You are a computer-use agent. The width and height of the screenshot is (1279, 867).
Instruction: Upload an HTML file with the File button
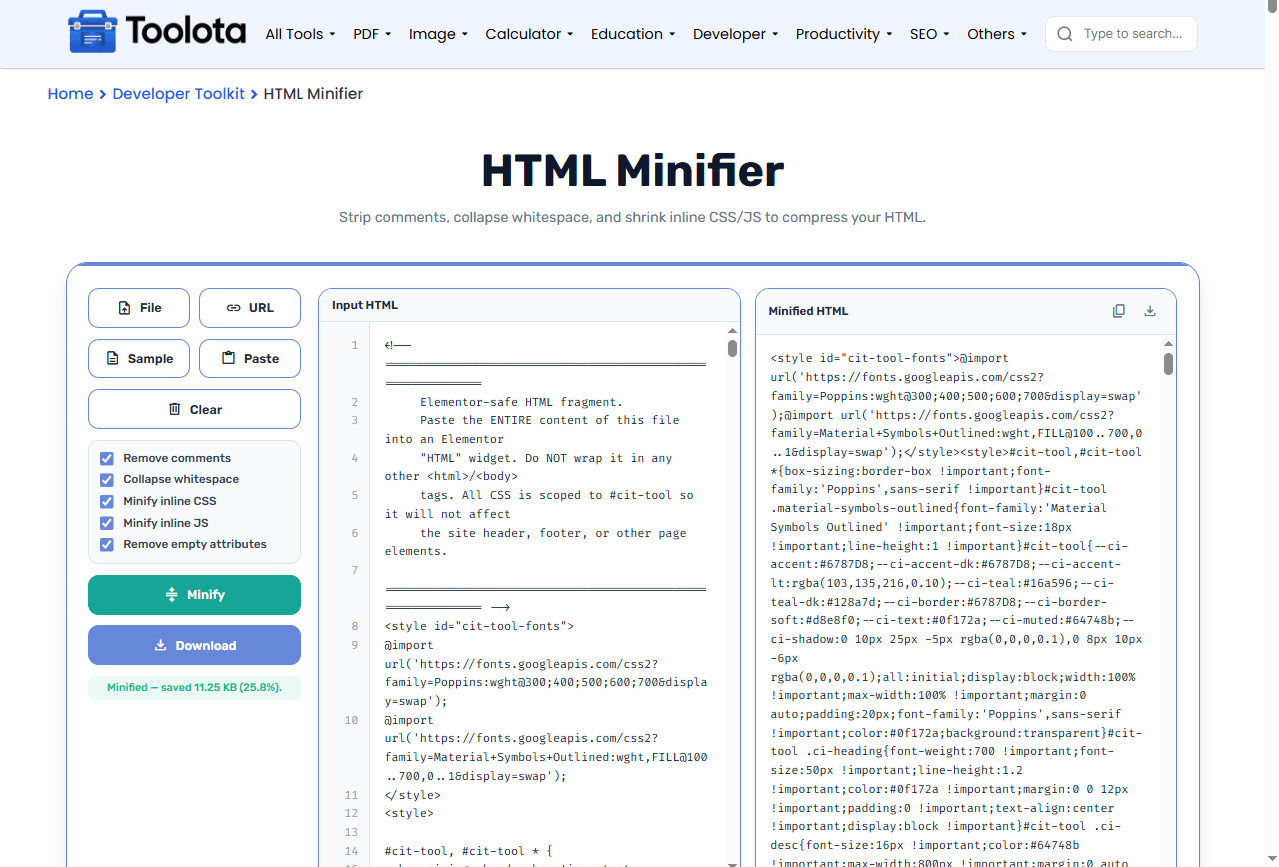139,308
